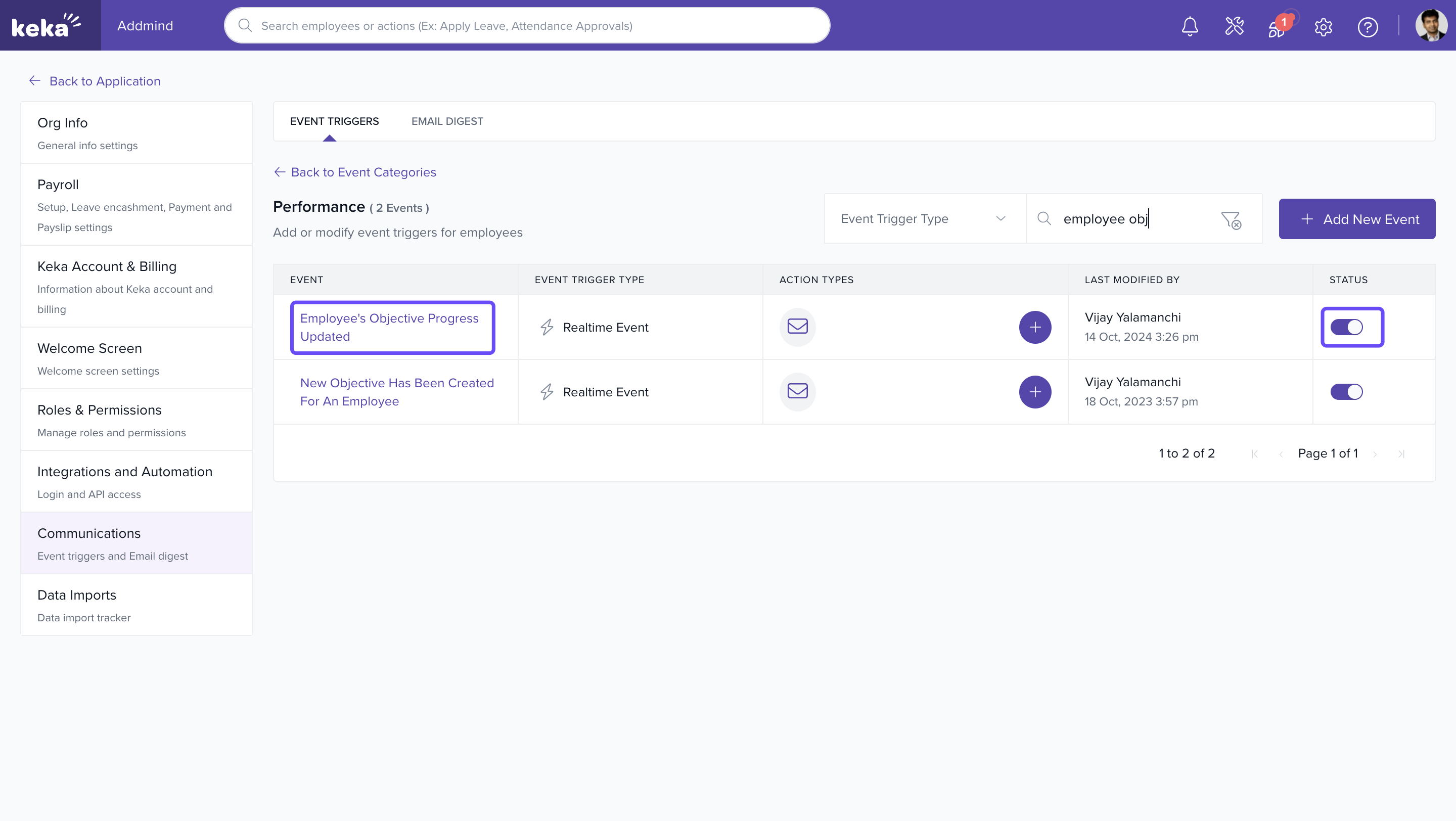Disable Employee's Objective Progress Updated status toggle
1456x821 pixels.
[x=1346, y=327]
